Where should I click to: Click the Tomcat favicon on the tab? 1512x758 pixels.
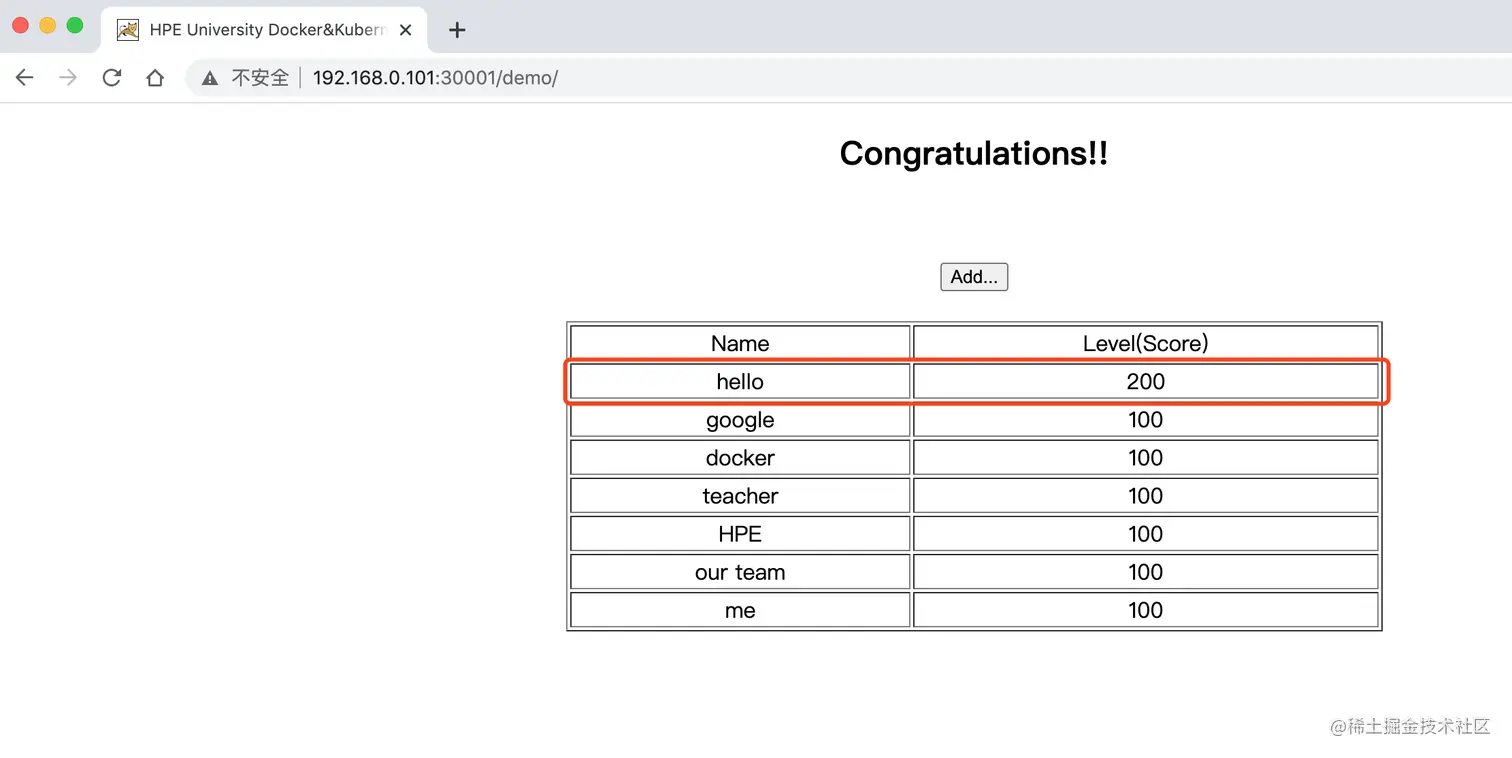[x=128, y=30]
